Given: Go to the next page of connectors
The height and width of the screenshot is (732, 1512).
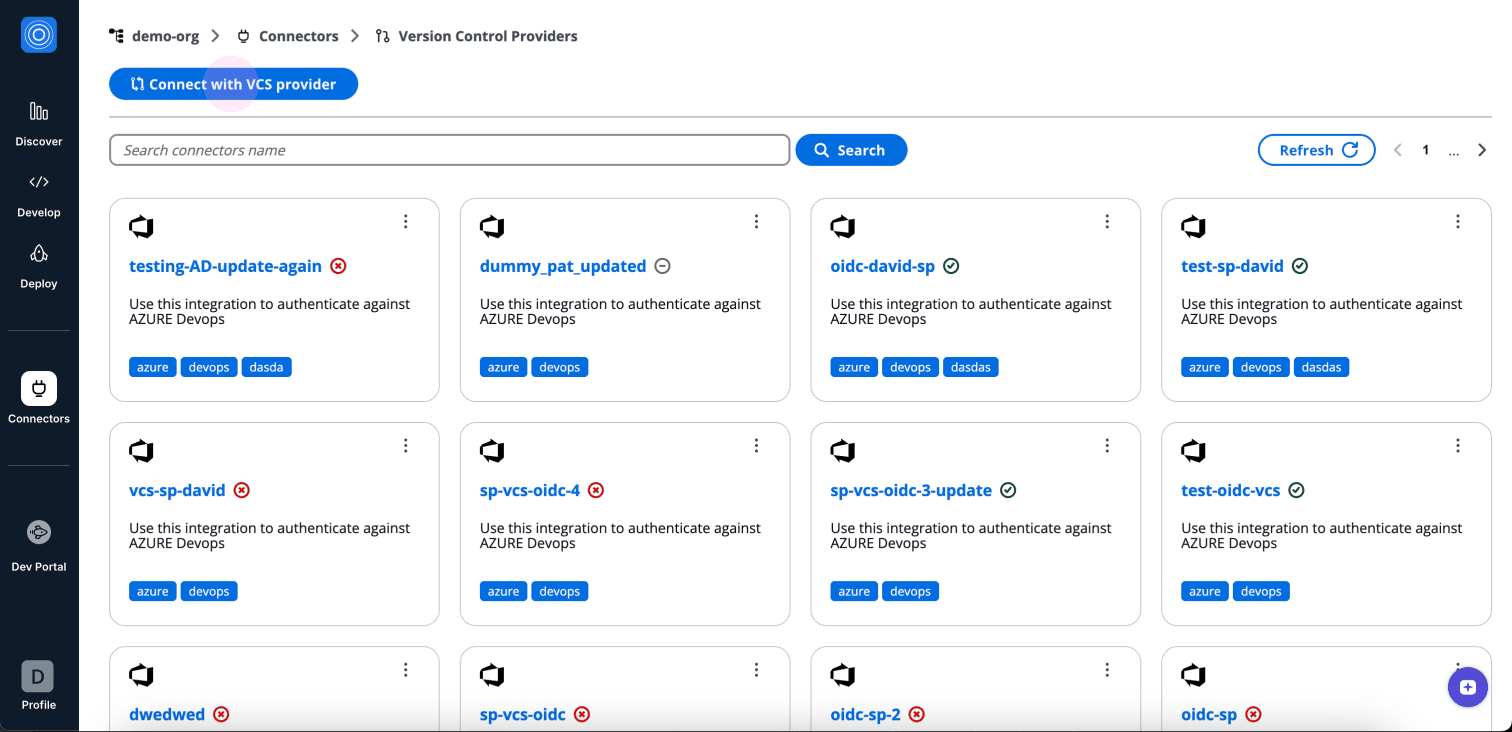Looking at the screenshot, I should [x=1482, y=149].
